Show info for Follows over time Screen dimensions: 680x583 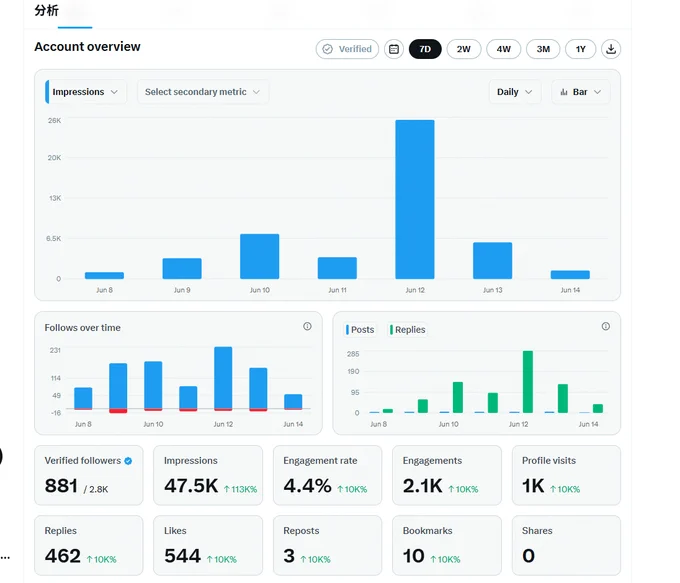307,326
